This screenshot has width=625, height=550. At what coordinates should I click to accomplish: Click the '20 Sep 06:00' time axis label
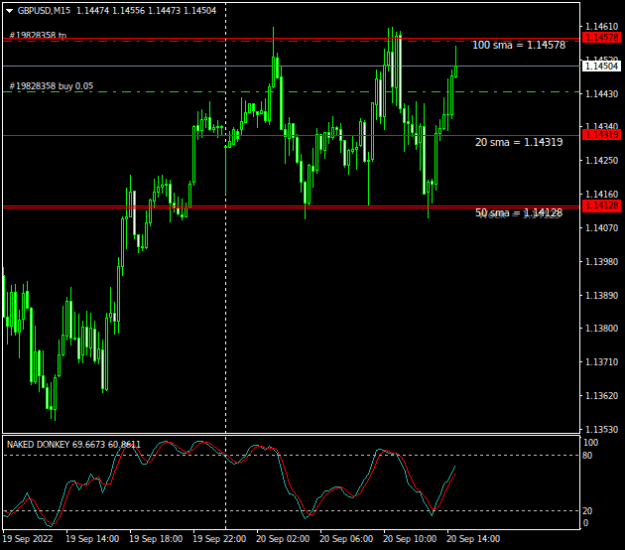[x=346, y=539]
